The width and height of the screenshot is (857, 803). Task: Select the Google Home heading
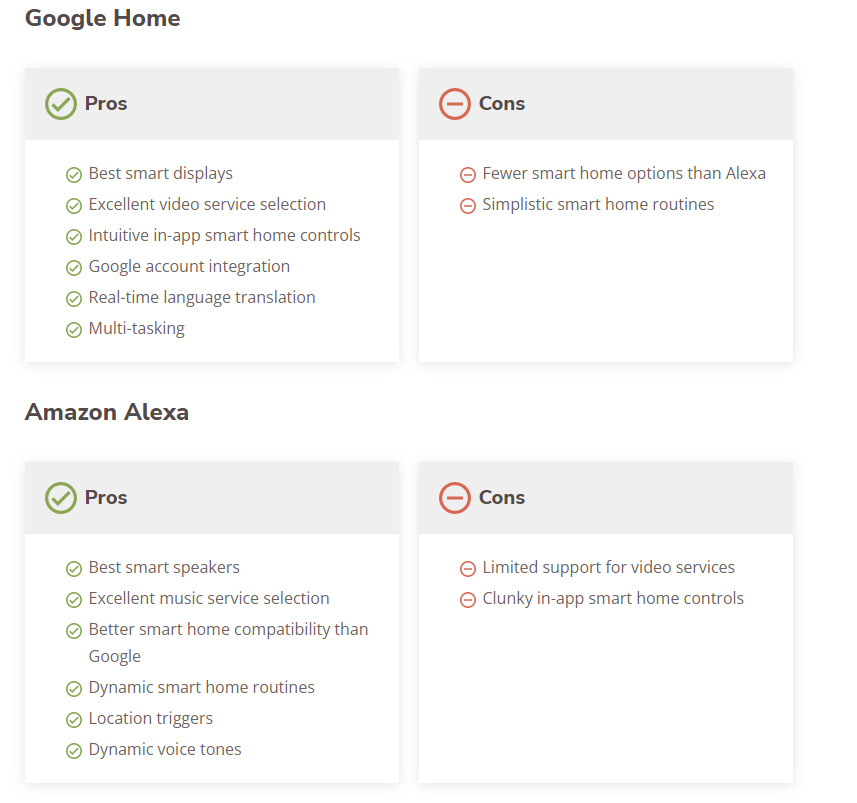[x=103, y=18]
